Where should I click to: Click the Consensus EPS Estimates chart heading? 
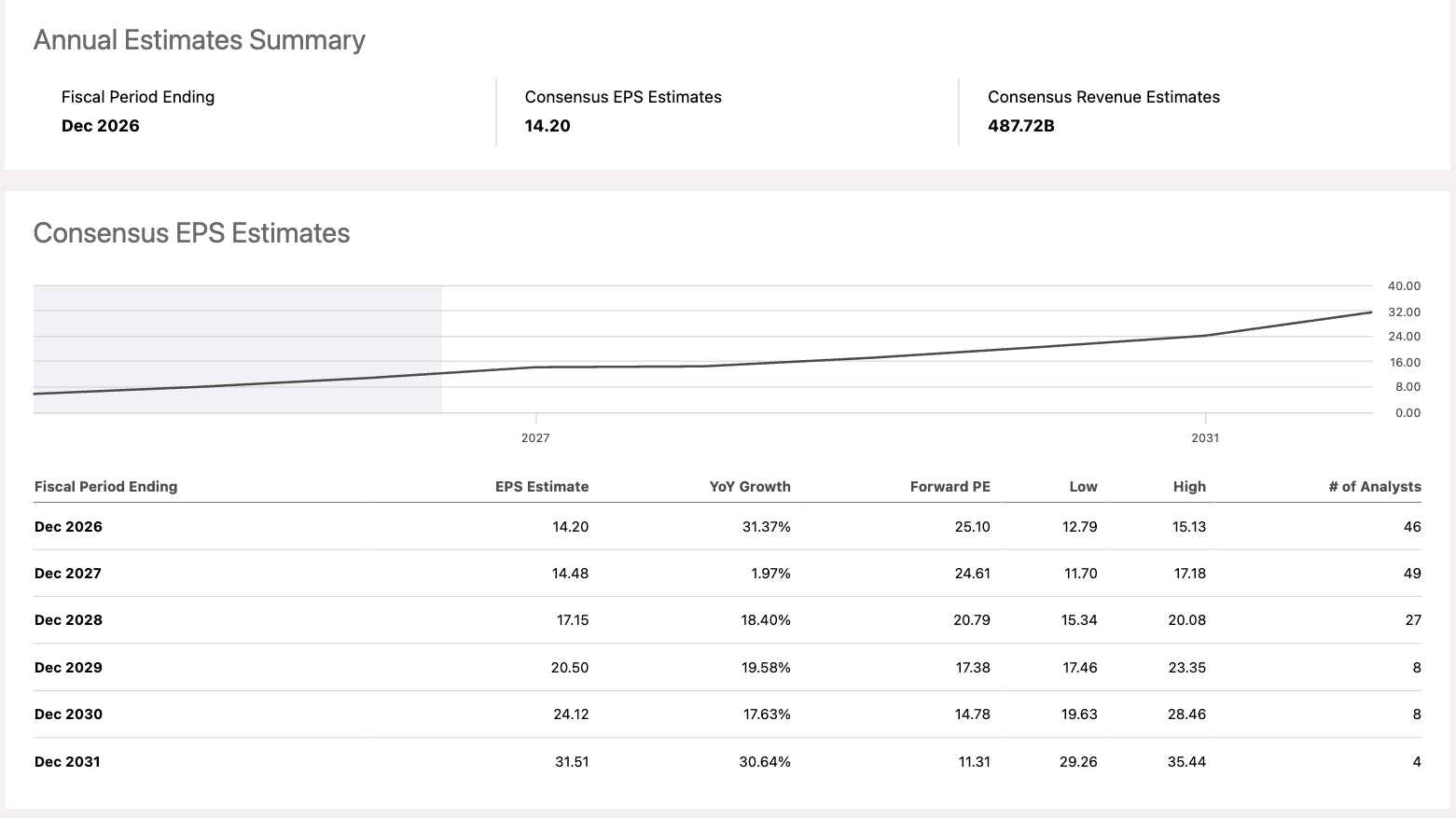(191, 233)
